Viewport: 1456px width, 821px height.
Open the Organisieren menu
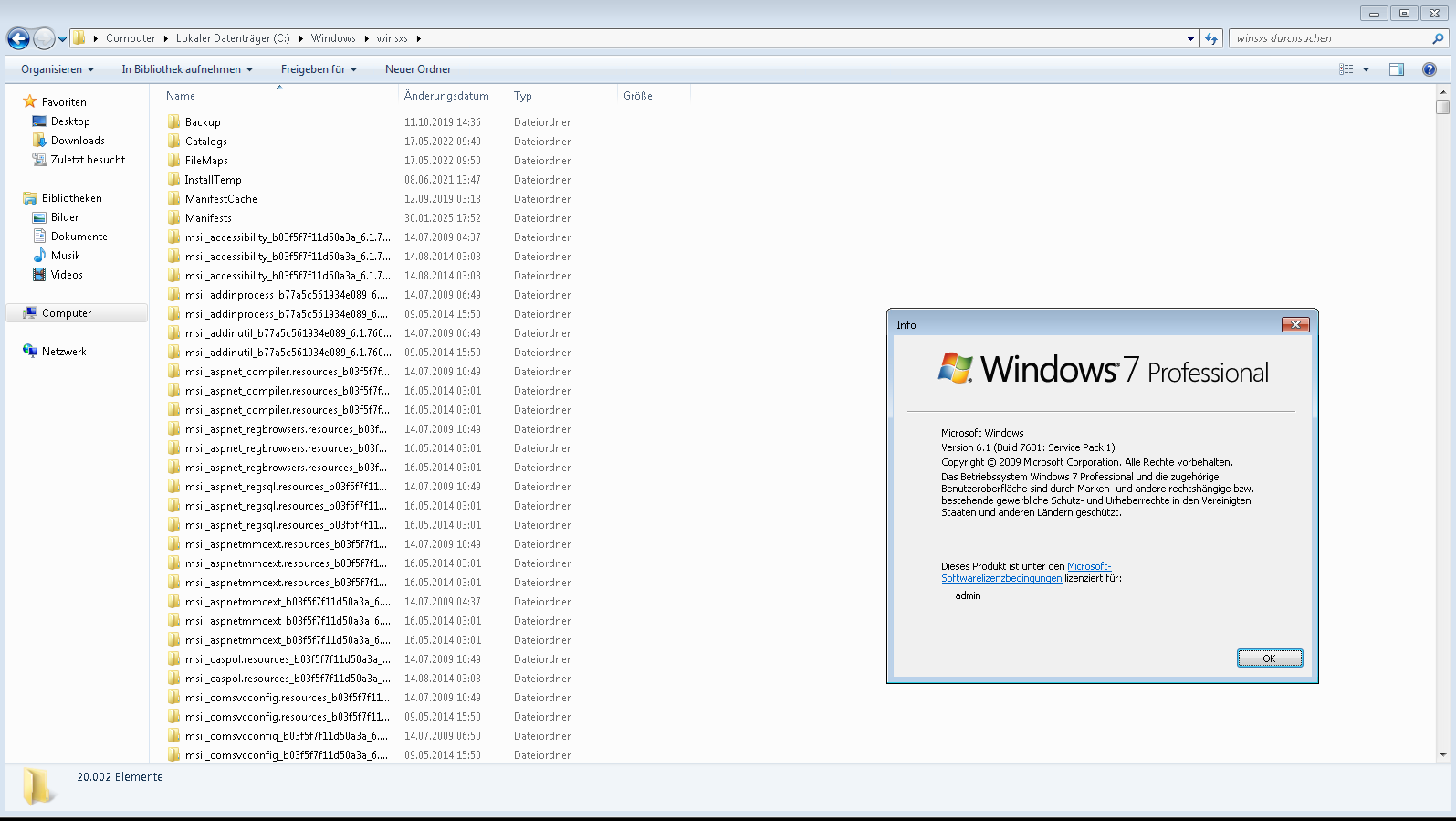click(x=58, y=69)
